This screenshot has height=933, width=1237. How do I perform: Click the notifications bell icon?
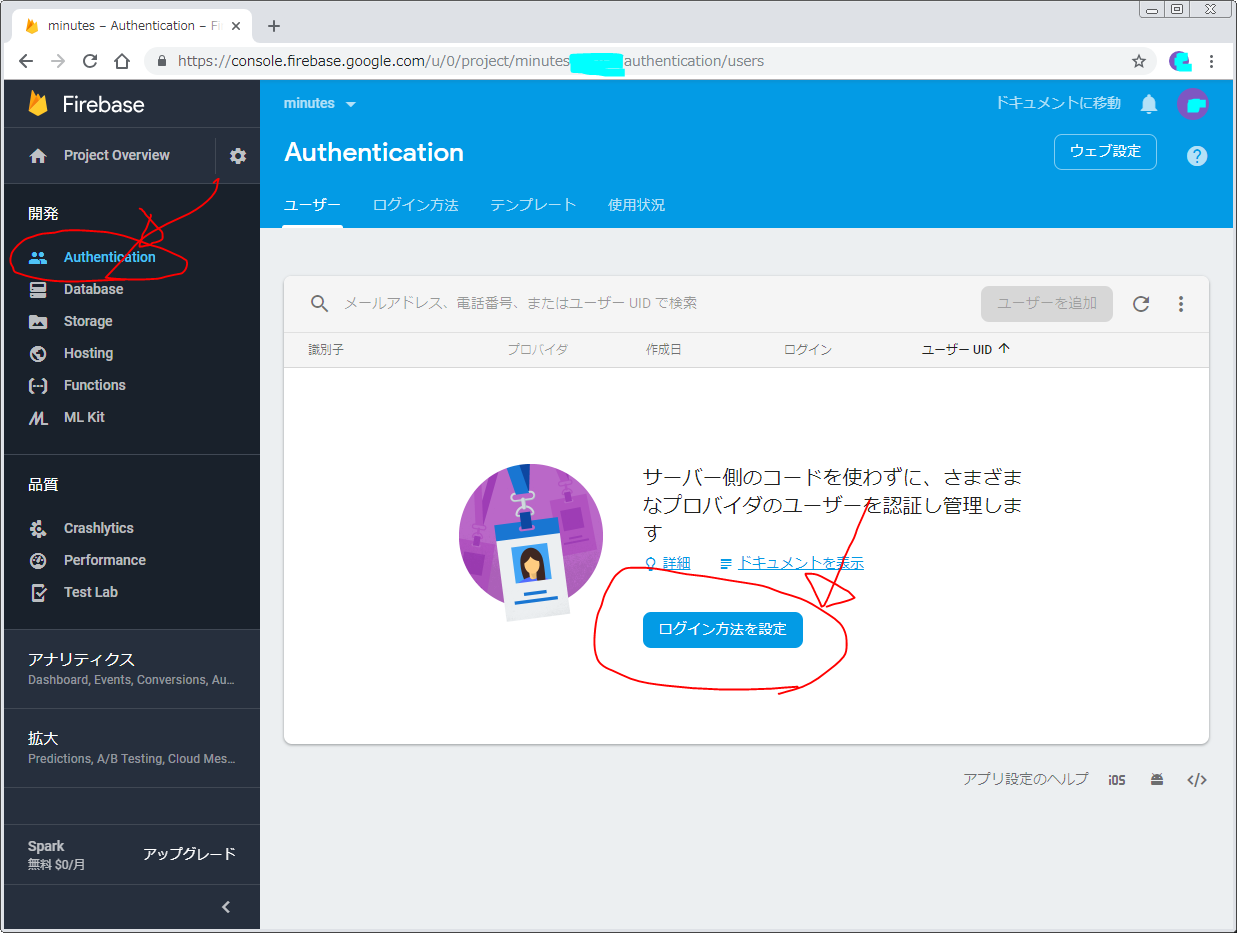click(x=1149, y=104)
